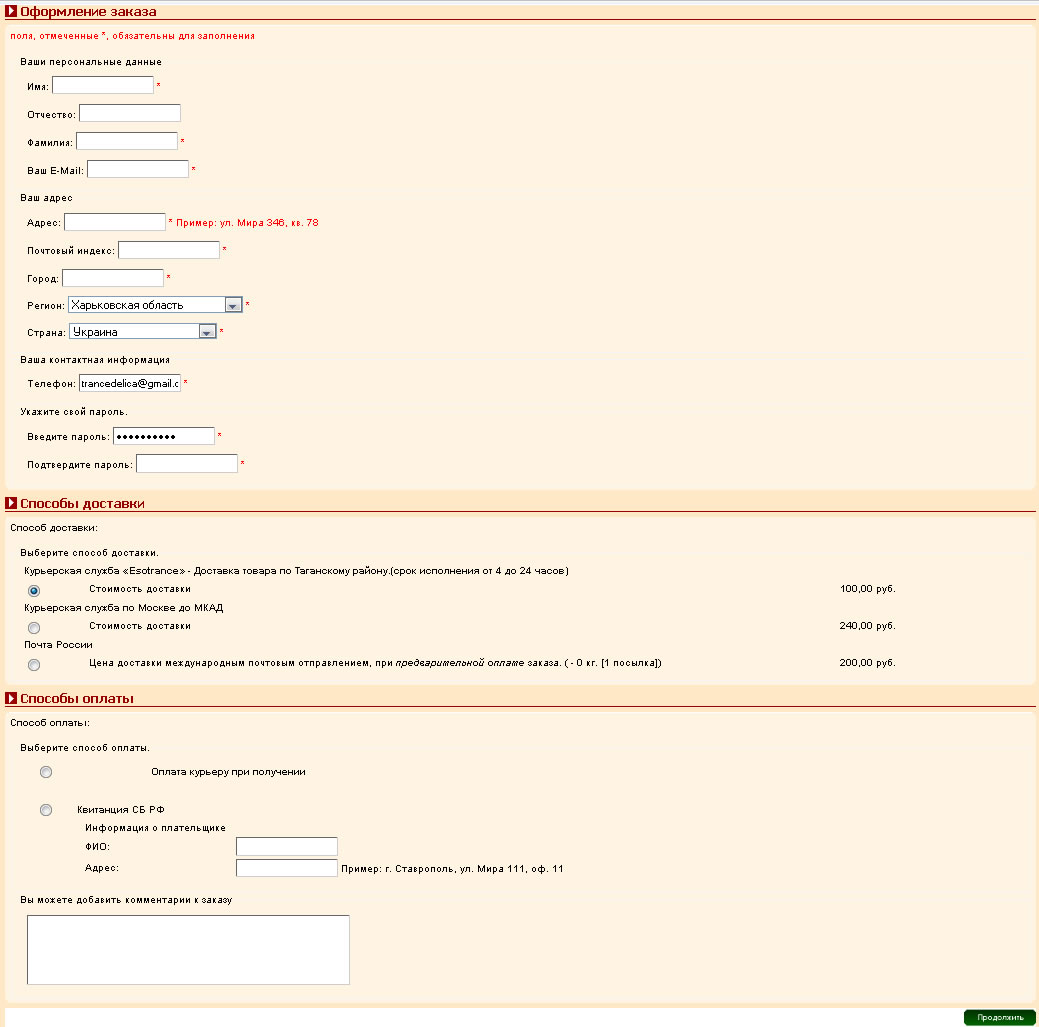The width and height of the screenshot is (1039, 1027).
Task: Open the Регион dropdown showing Харьковская область
Action: (x=155, y=305)
